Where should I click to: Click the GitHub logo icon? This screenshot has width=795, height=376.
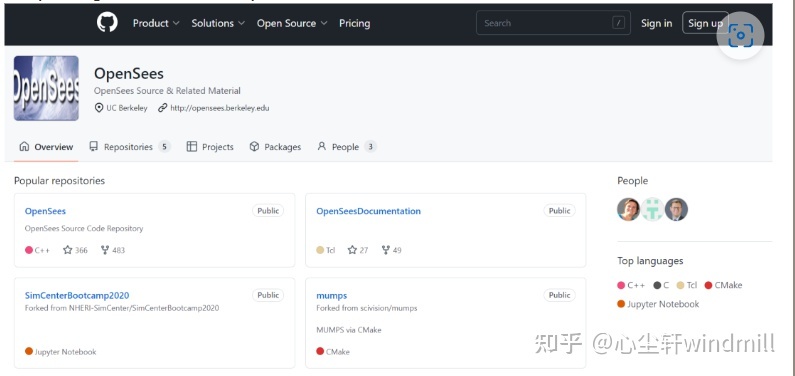[107, 23]
